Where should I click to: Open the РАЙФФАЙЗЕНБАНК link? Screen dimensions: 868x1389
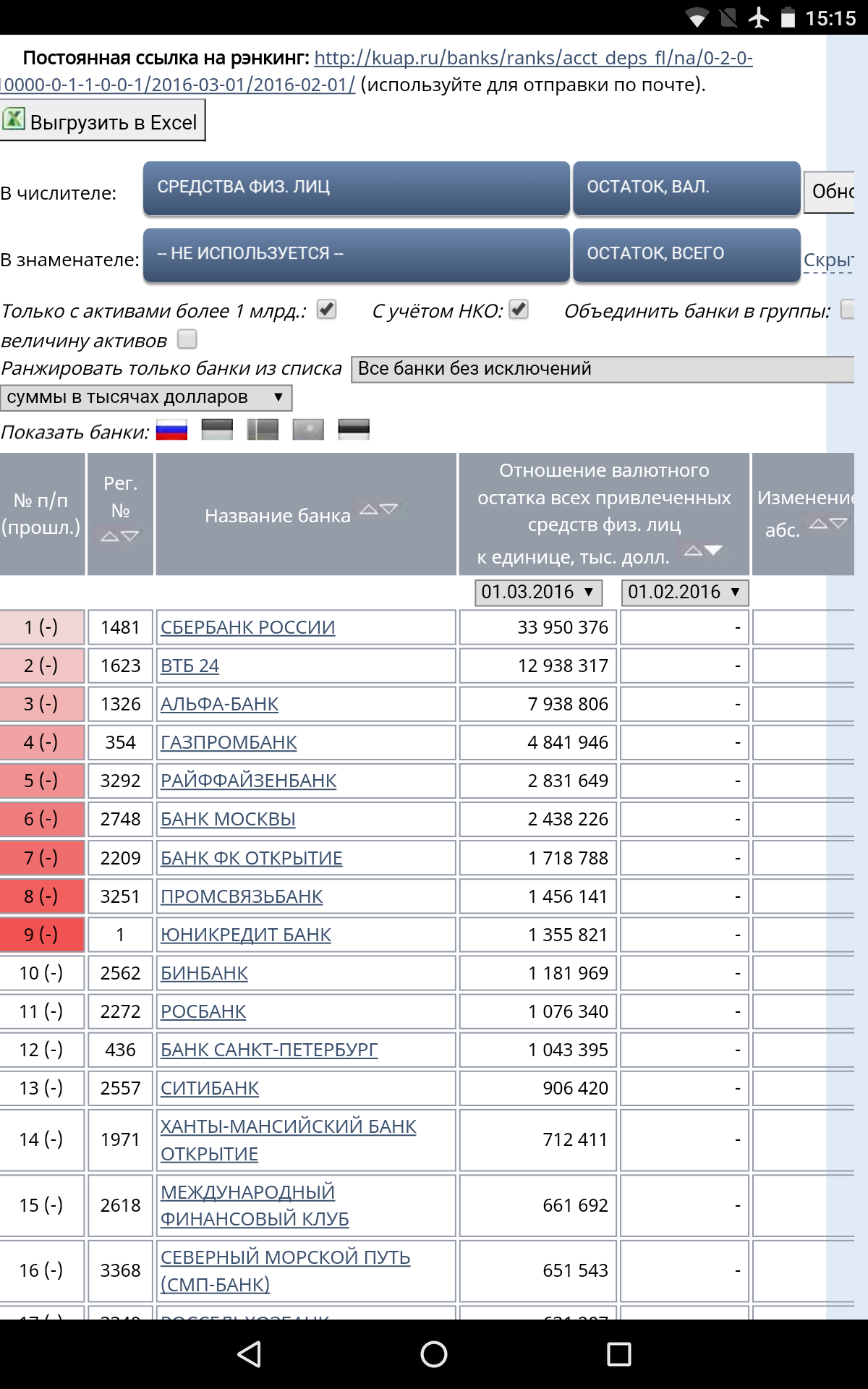[249, 781]
